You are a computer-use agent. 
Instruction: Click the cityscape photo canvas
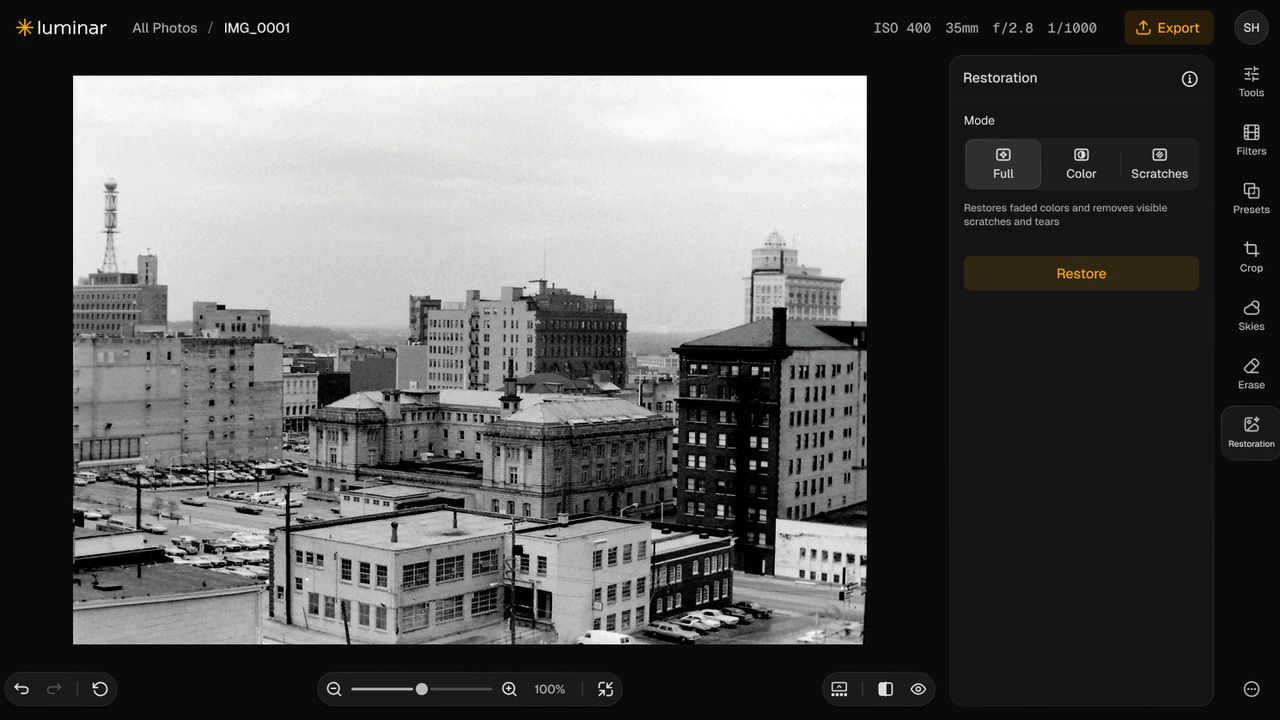click(470, 360)
